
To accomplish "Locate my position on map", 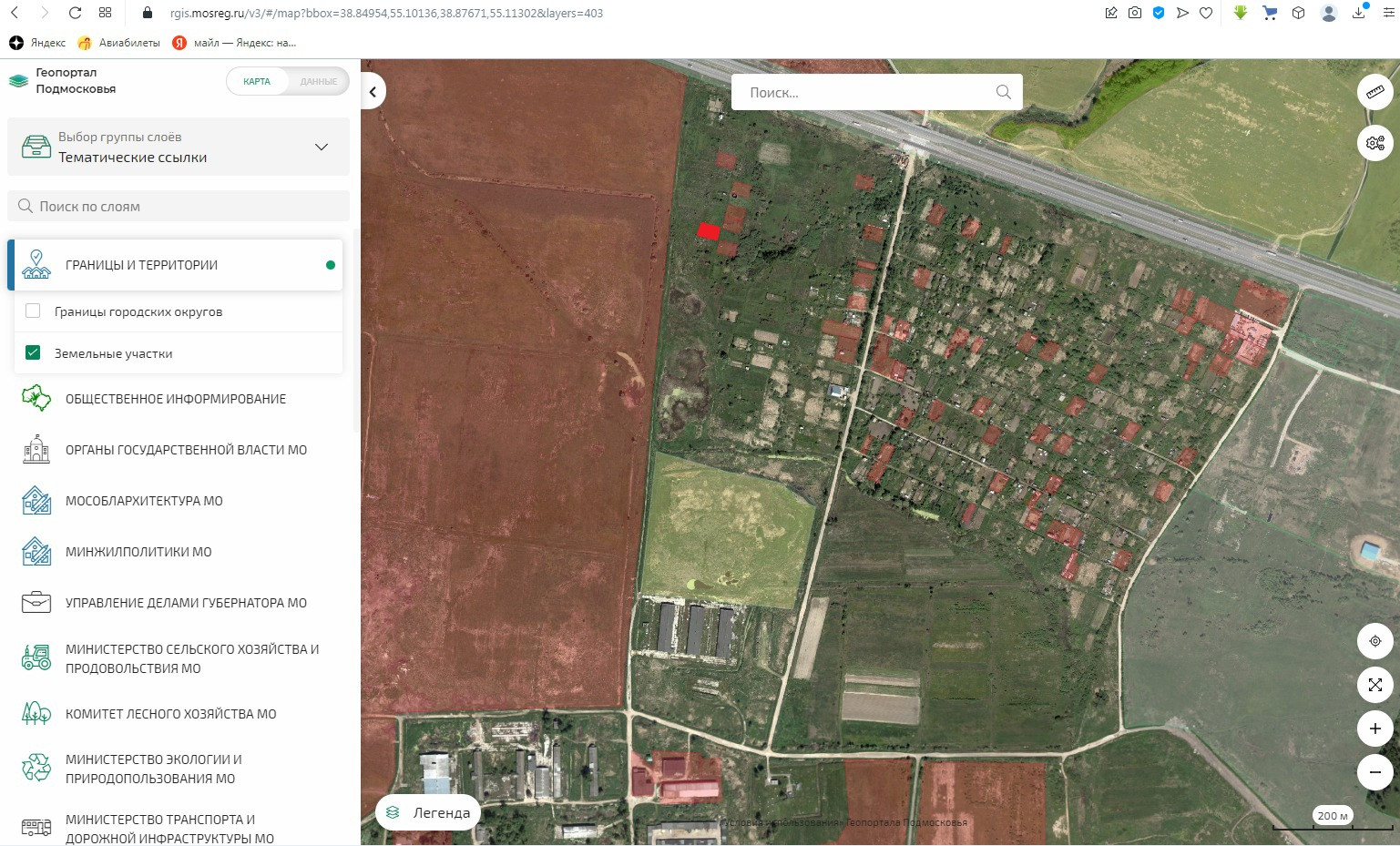I will 1374,641.
